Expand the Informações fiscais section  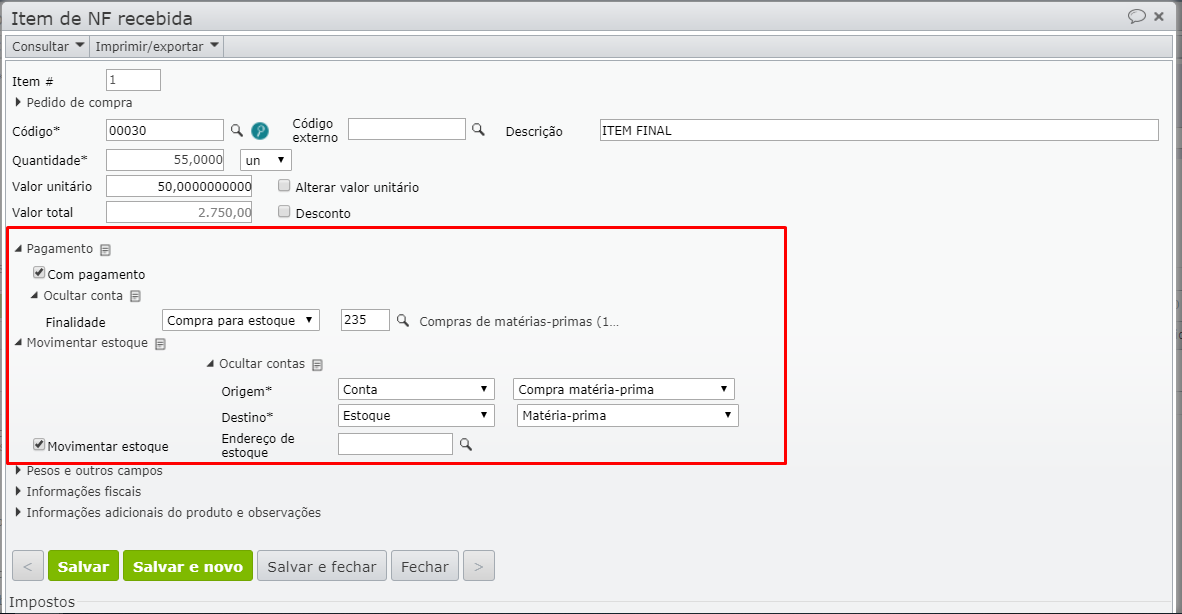point(84,491)
